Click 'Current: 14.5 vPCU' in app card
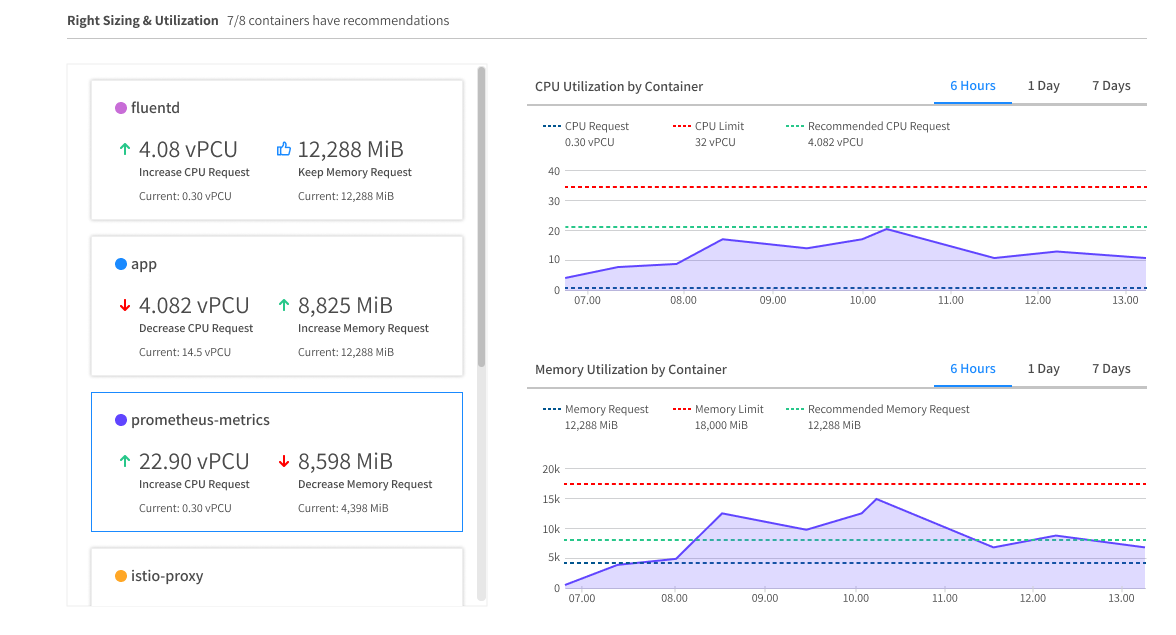 click(184, 352)
